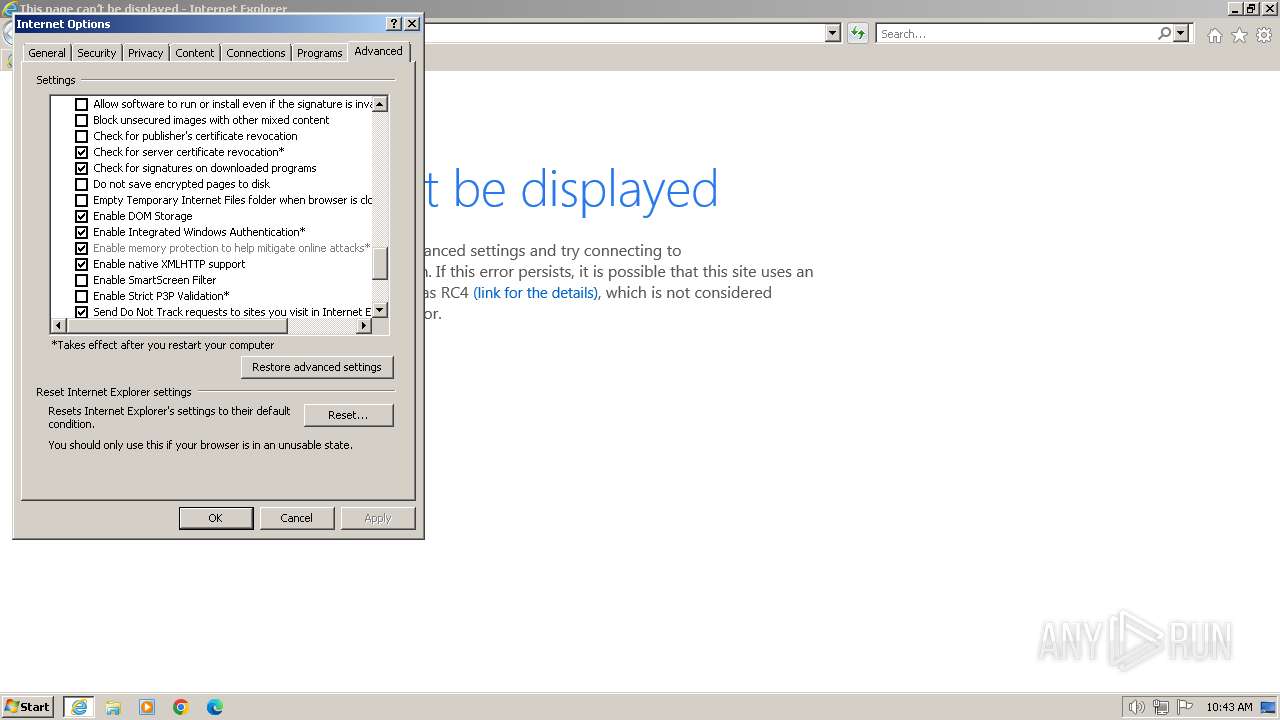
Task: Uncheck Check for server certificate revocation
Action: click(82, 152)
